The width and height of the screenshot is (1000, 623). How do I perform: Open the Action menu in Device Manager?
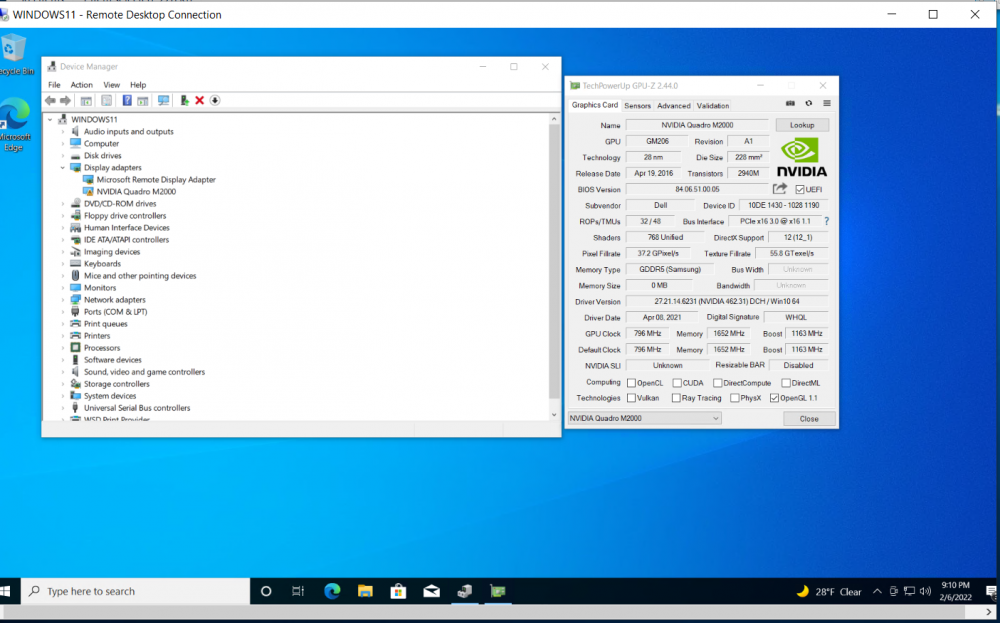click(82, 85)
